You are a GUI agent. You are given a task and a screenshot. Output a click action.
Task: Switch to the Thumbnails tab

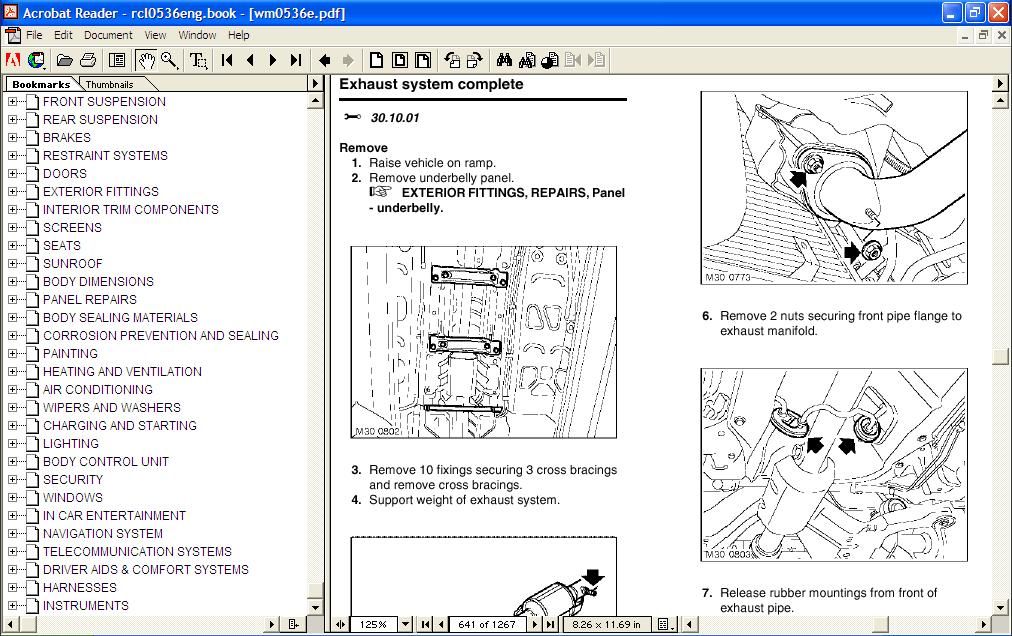[110, 85]
